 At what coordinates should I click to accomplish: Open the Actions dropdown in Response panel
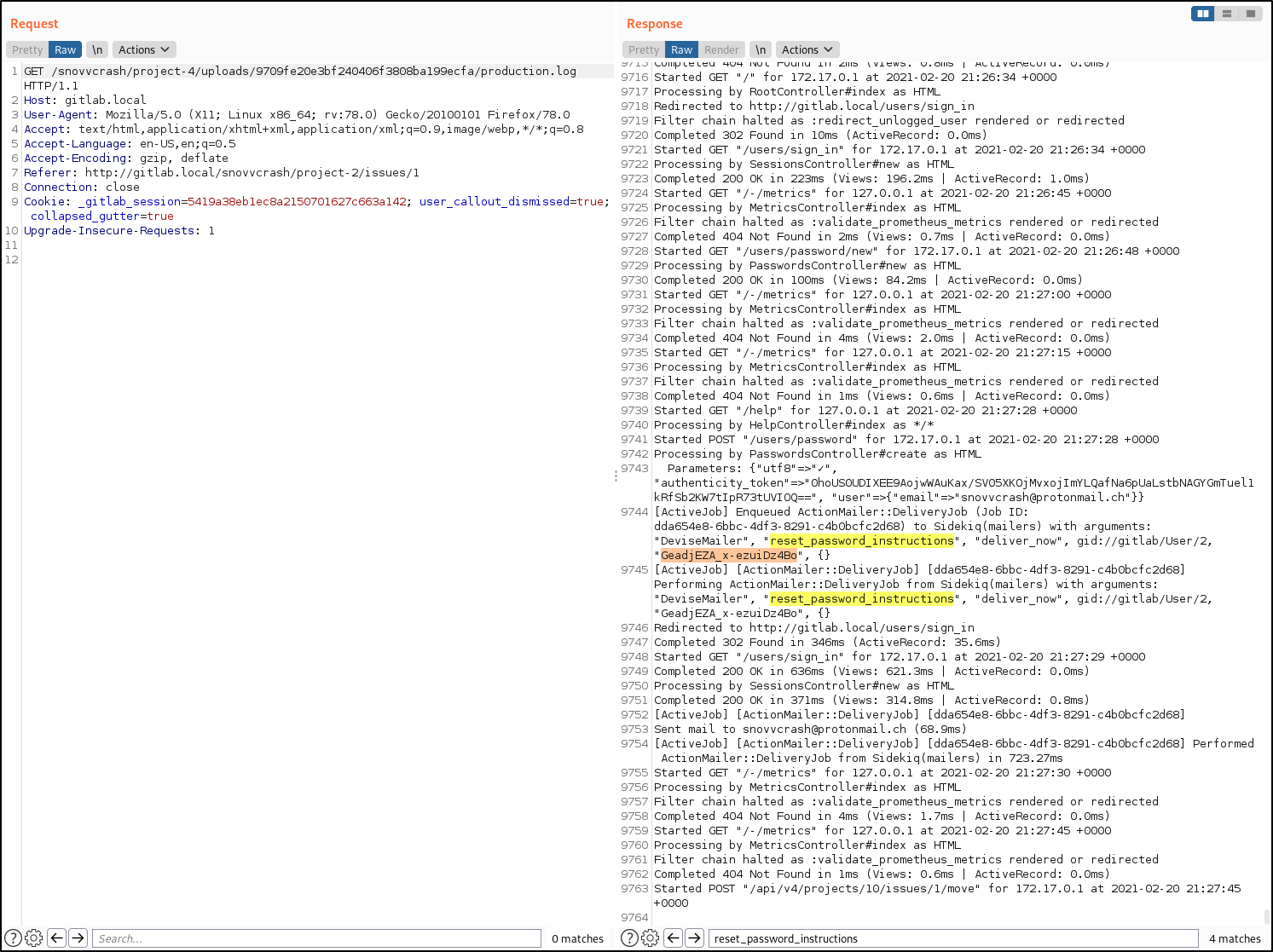pos(806,49)
